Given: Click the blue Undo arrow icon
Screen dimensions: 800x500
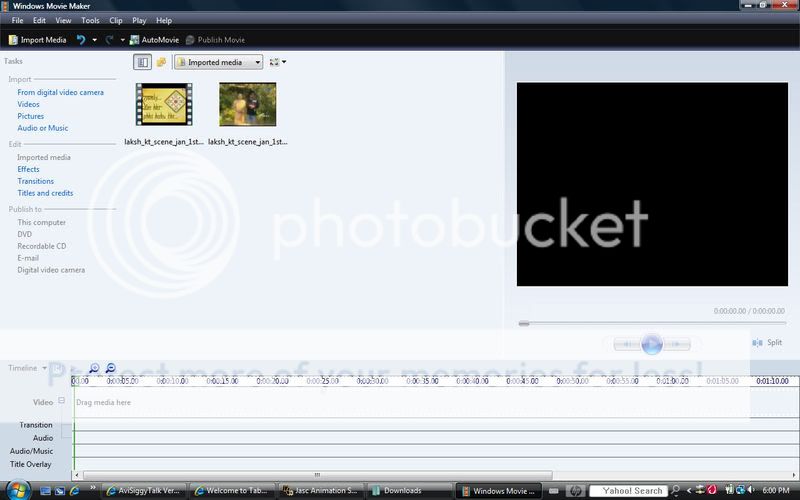Looking at the screenshot, I should pos(81,40).
